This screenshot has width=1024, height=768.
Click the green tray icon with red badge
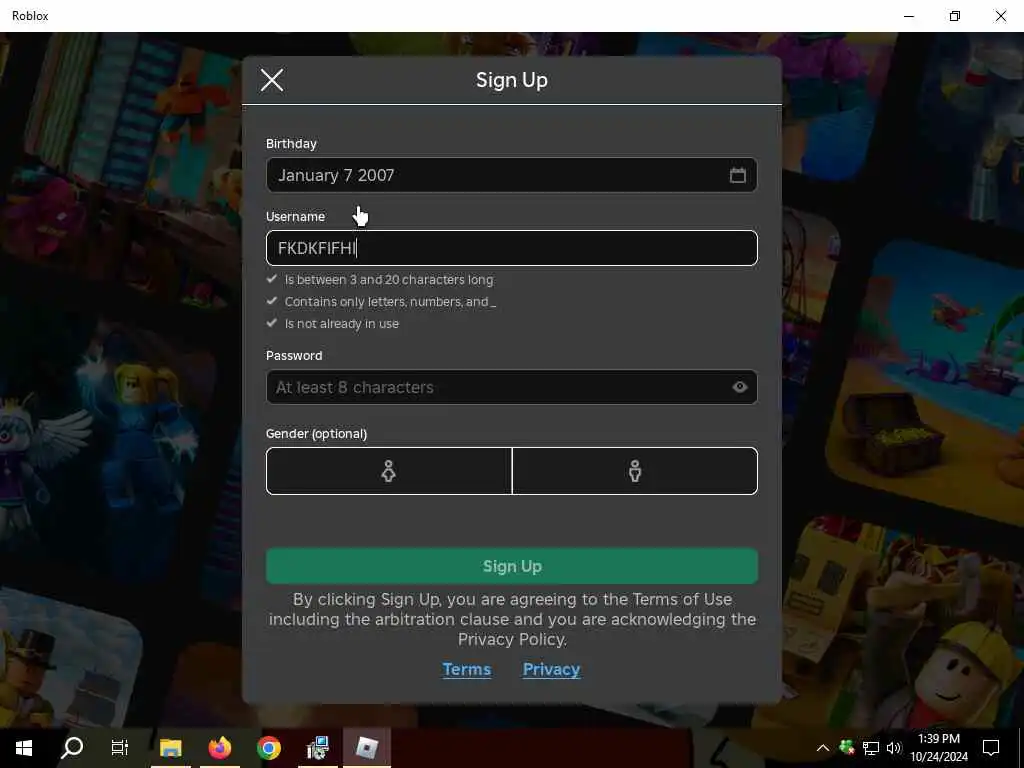click(x=847, y=748)
